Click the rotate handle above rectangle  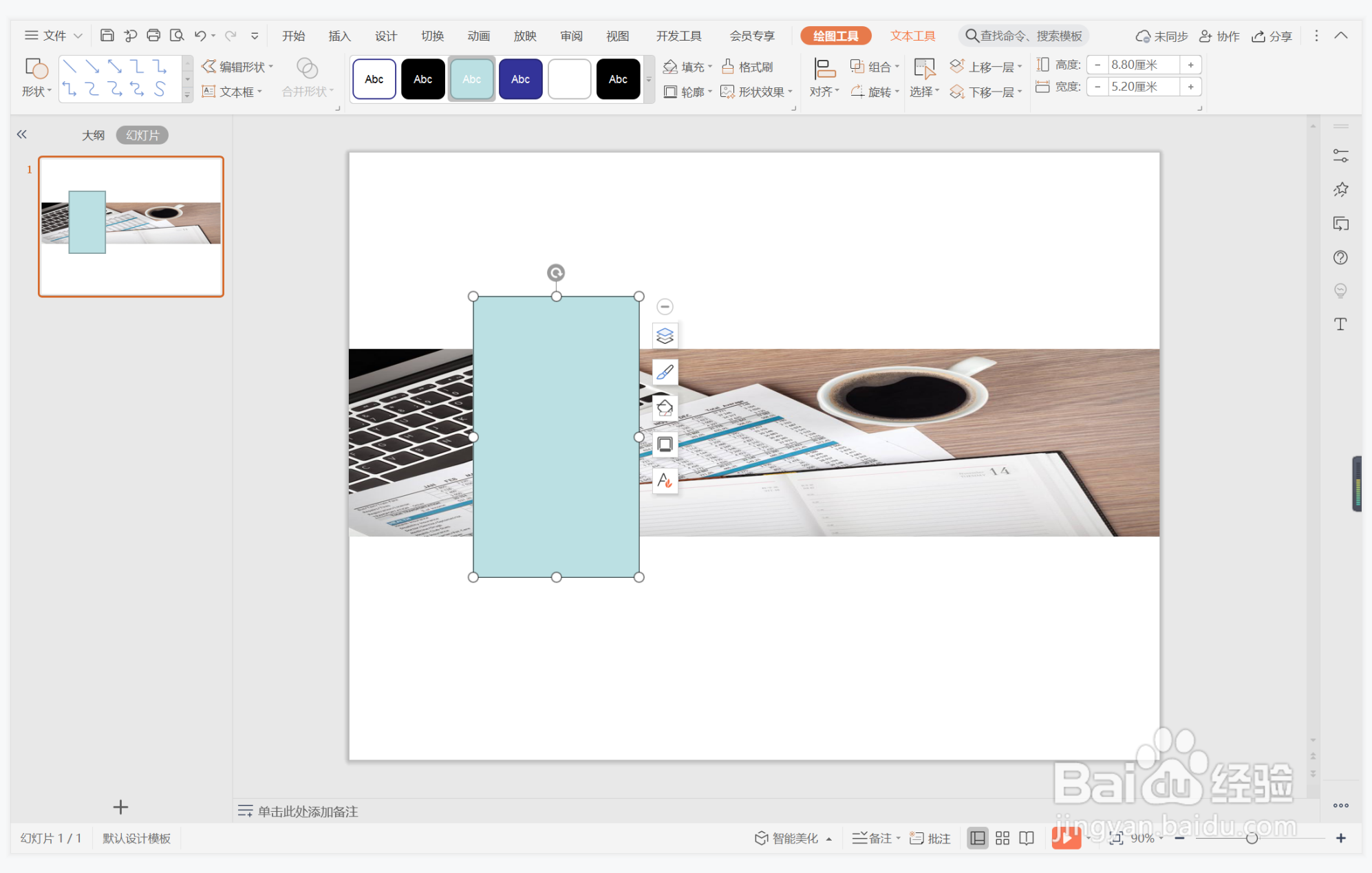coord(556,273)
